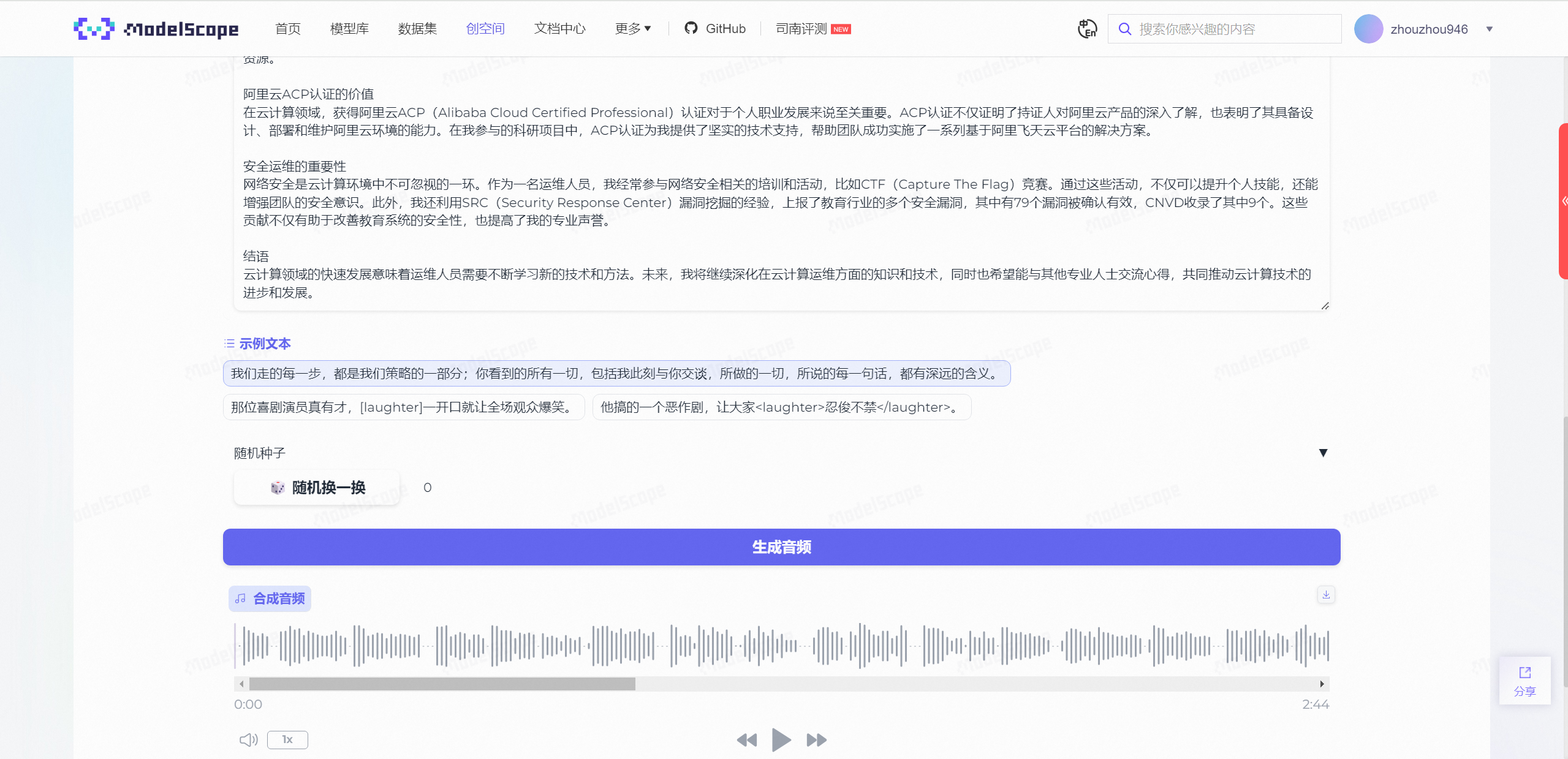Open the 更多 dropdown menu
Screen dimensions: 1568x759
click(x=632, y=28)
